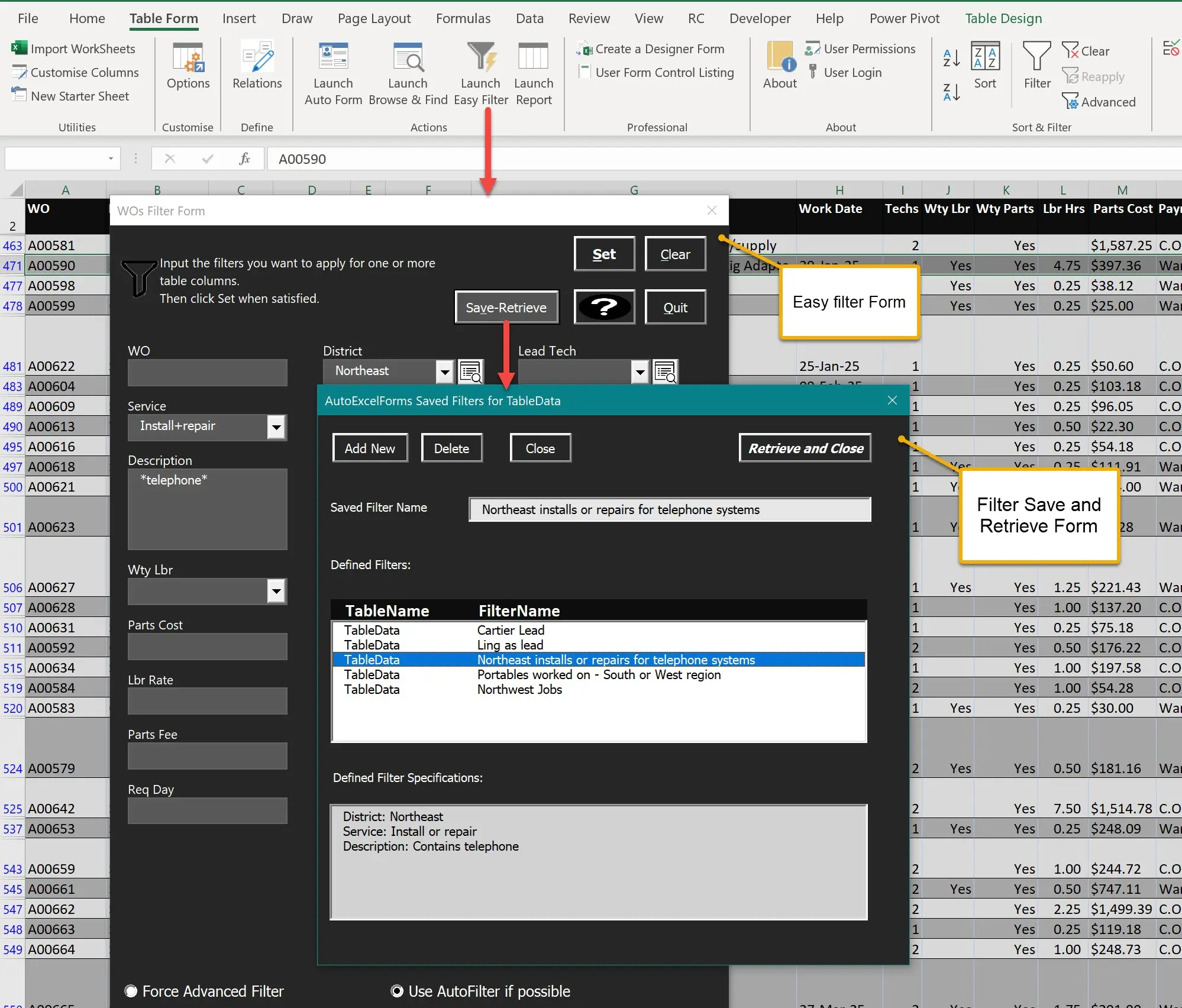Expand the Service combo box arrow
1182x1008 pixels.
coord(276,427)
